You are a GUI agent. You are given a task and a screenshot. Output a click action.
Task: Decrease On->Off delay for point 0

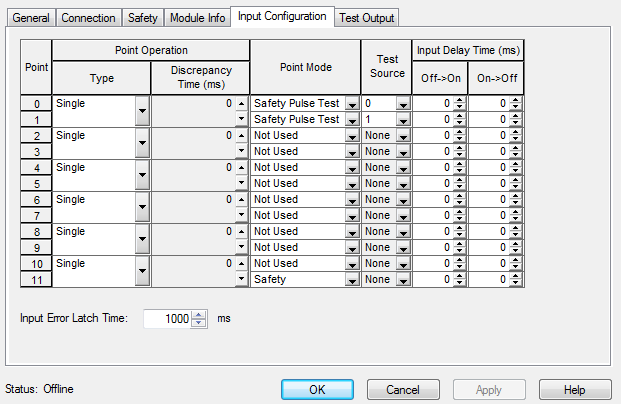(515, 107)
